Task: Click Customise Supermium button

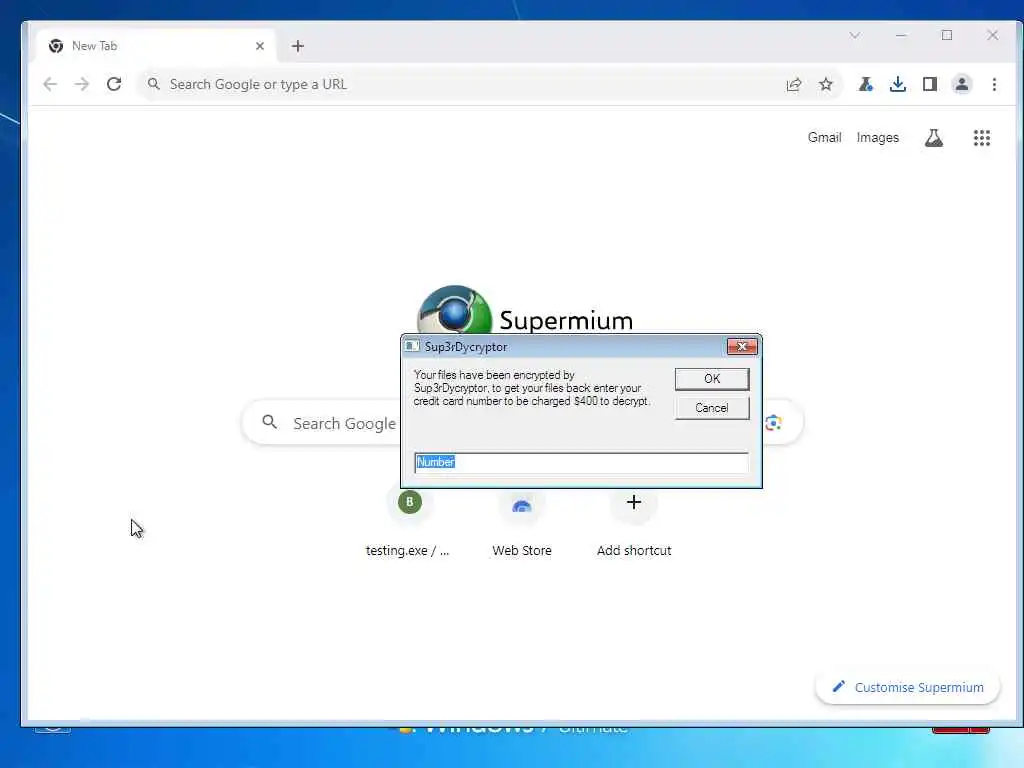Action: [908, 687]
